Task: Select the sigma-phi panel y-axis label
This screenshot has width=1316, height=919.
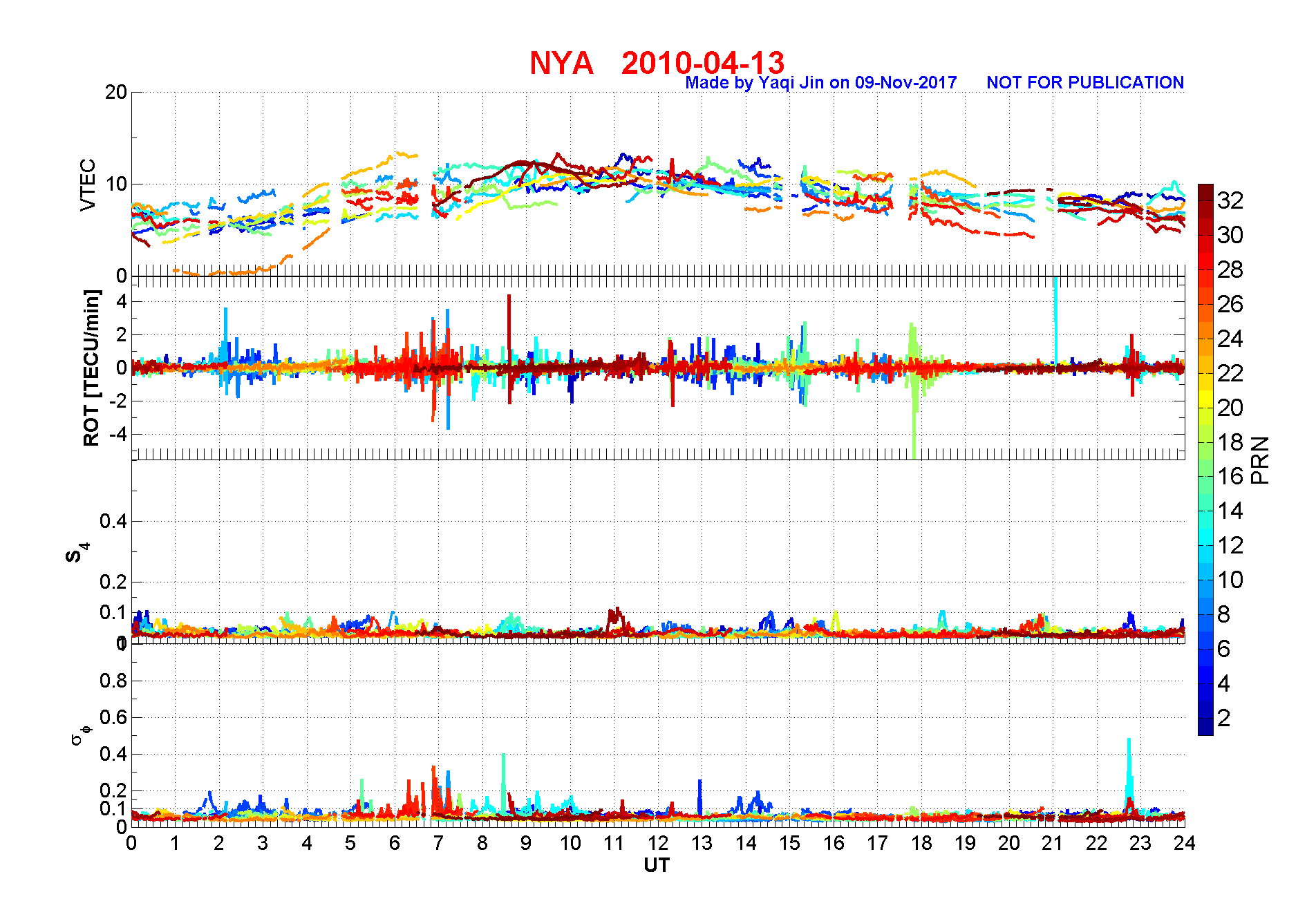Action: click(x=81, y=735)
